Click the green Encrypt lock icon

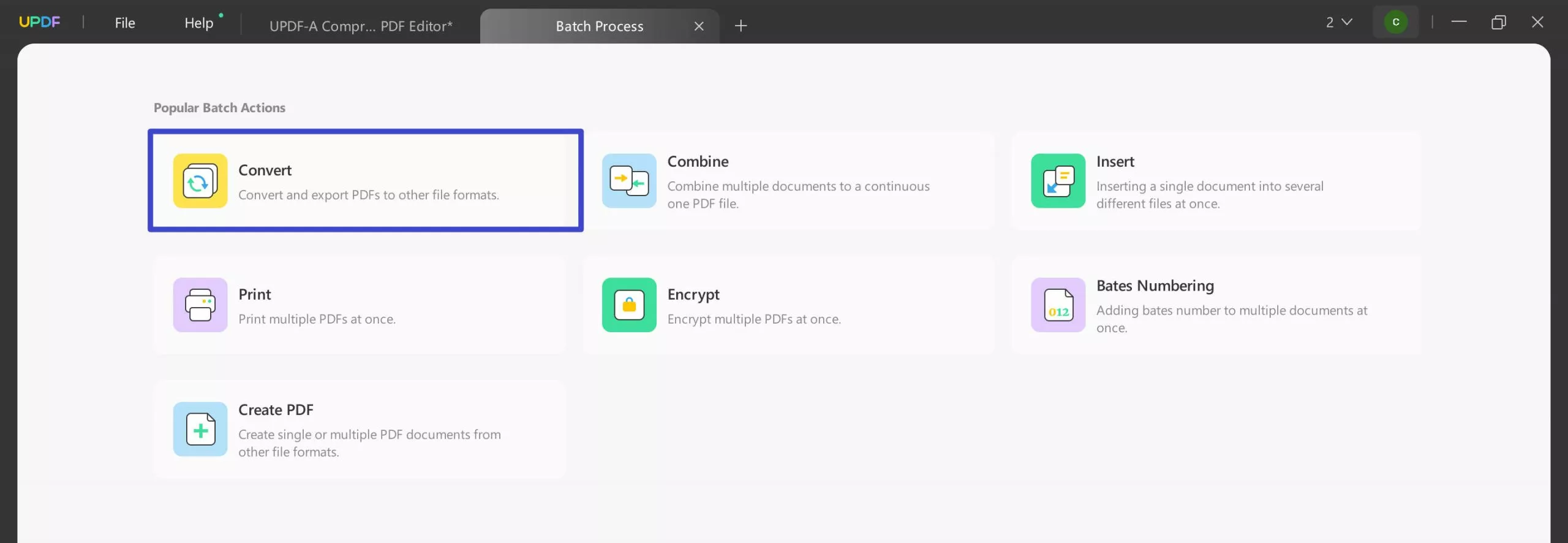pos(629,305)
